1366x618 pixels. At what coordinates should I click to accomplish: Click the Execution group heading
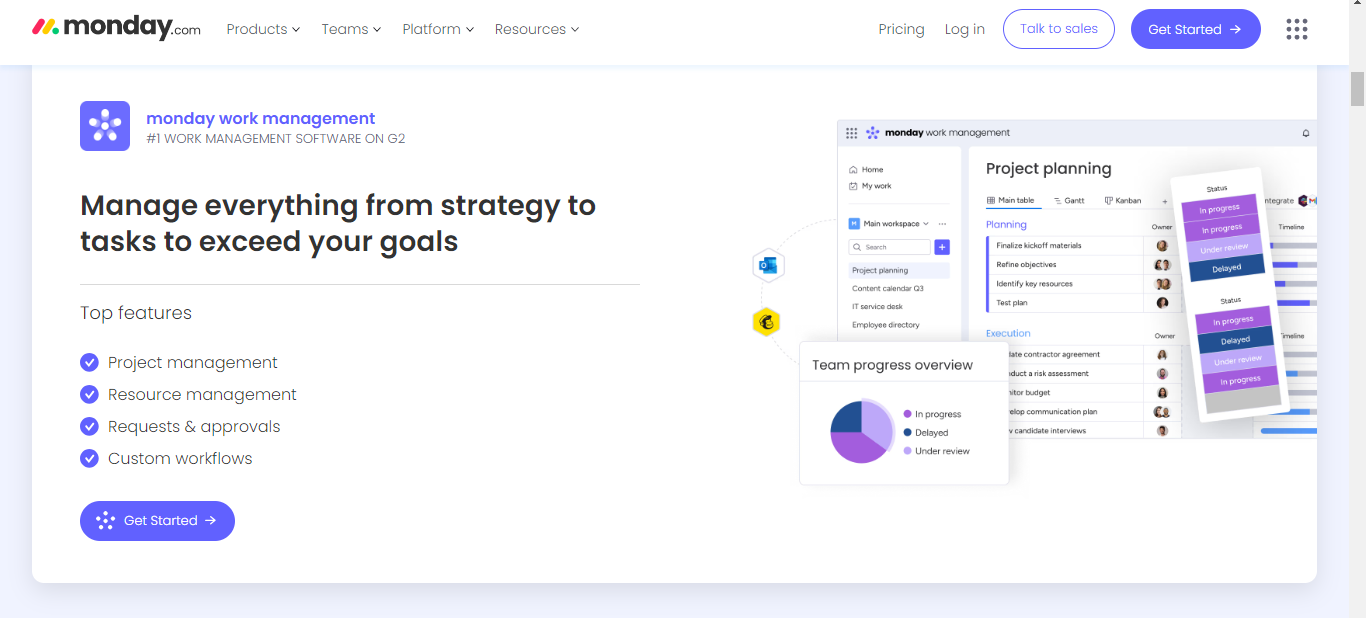click(x=1008, y=334)
